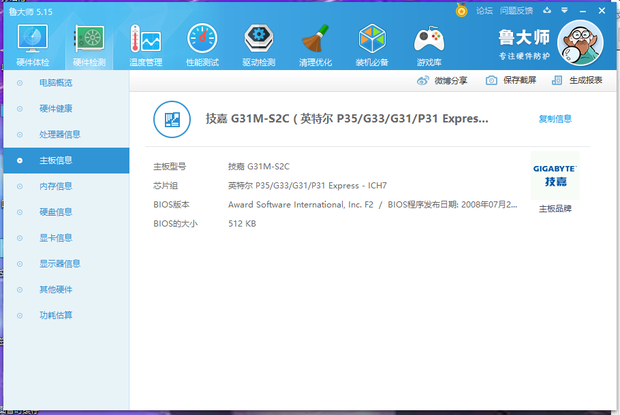
Task: Select 其他硬件 in the sidebar
Action: [66, 290]
